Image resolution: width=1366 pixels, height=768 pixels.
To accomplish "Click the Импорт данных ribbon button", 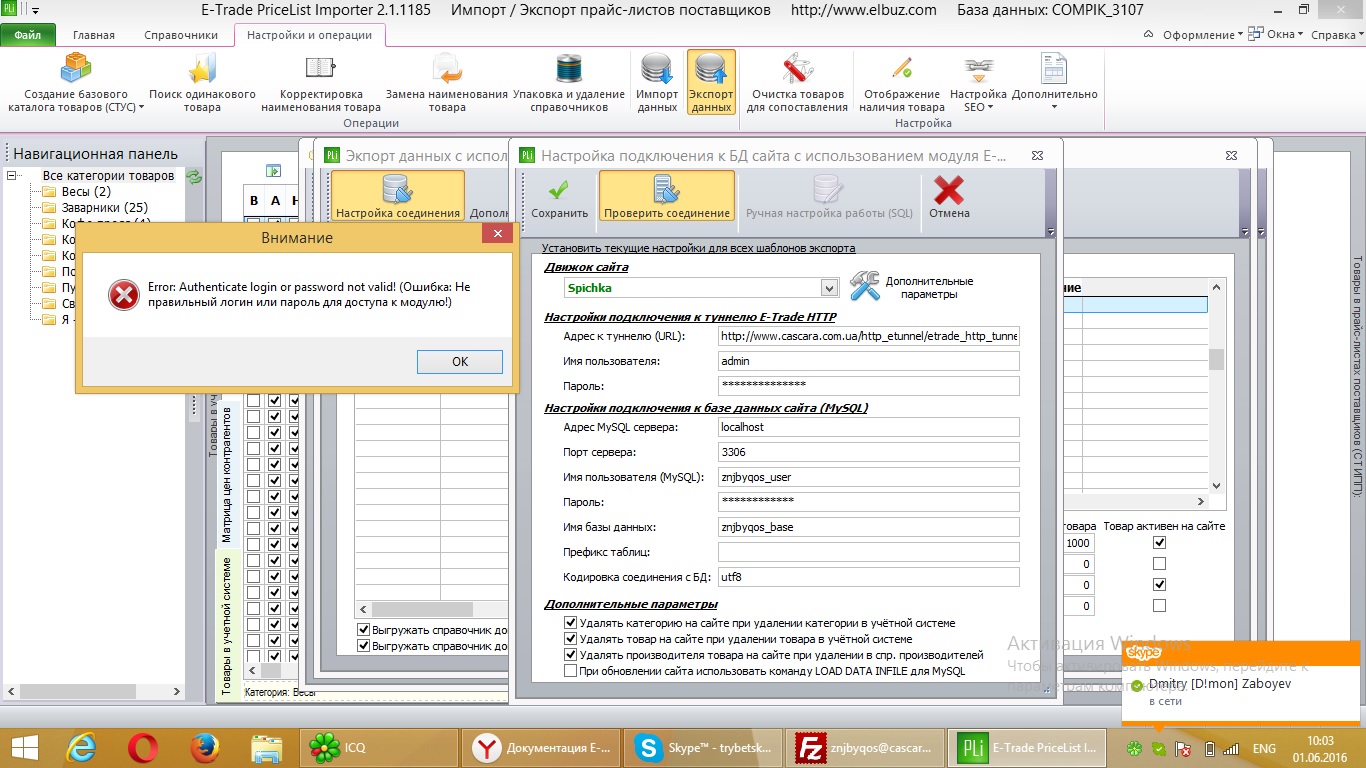I will [657, 82].
